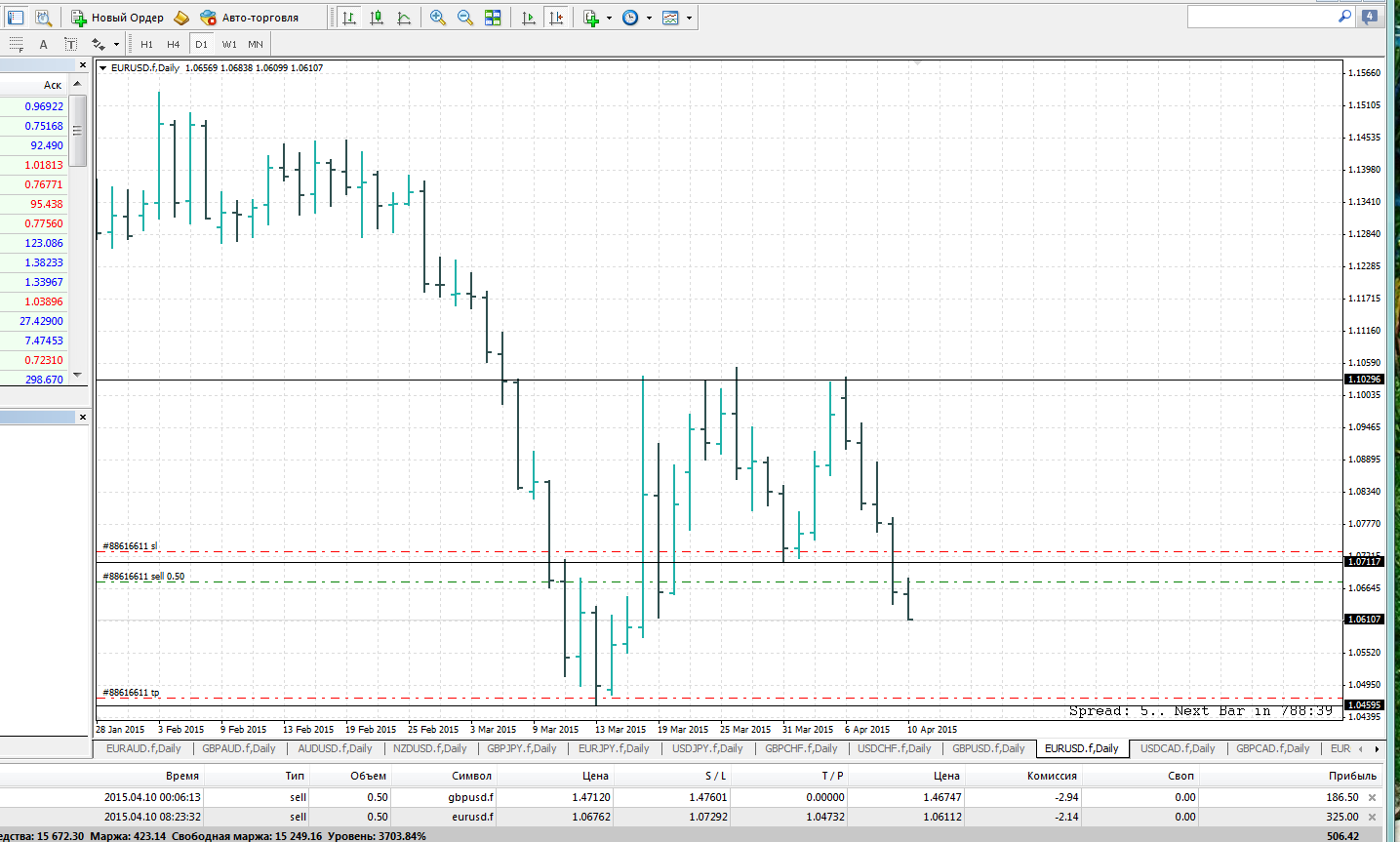Sort orders by Прибыль column header
This screenshot has height=842, width=1400.
[1352, 776]
